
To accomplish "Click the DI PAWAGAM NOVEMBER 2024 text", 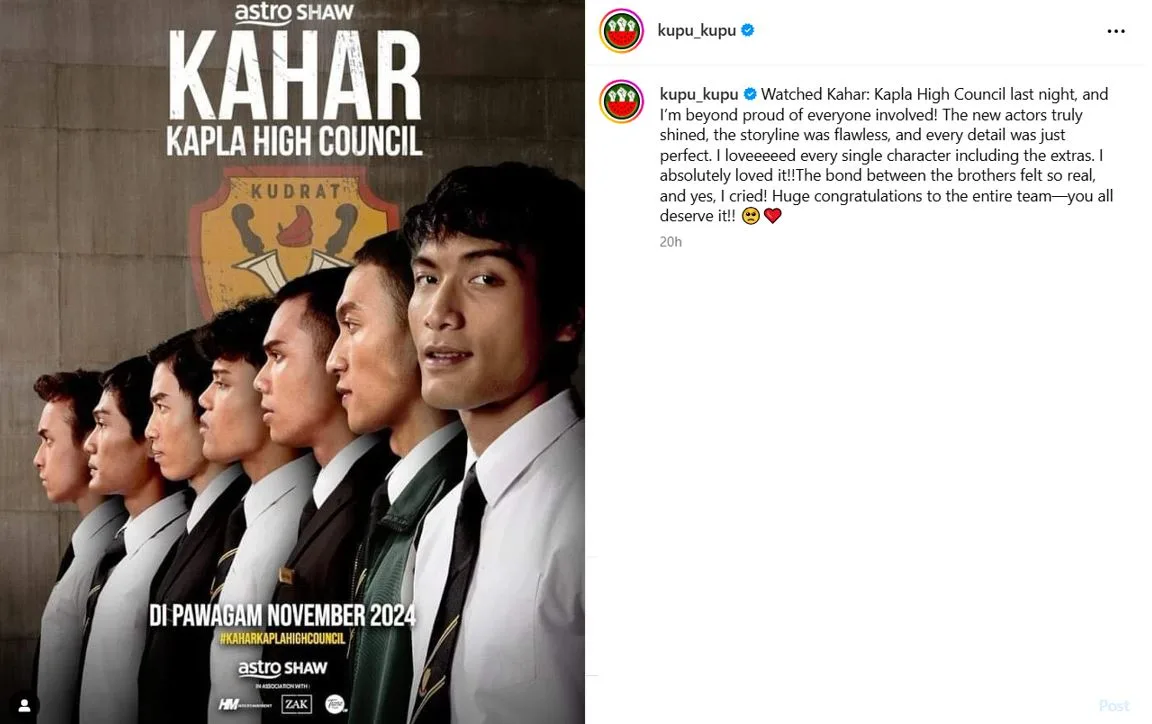I will coord(283,615).
